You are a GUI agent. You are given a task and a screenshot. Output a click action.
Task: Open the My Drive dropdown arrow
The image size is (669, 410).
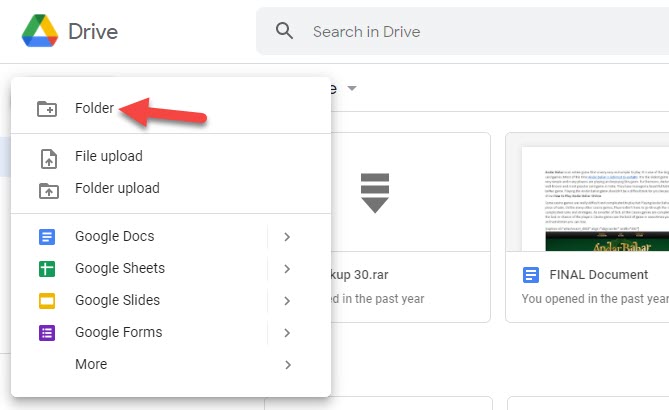click(x=352, y=89)
